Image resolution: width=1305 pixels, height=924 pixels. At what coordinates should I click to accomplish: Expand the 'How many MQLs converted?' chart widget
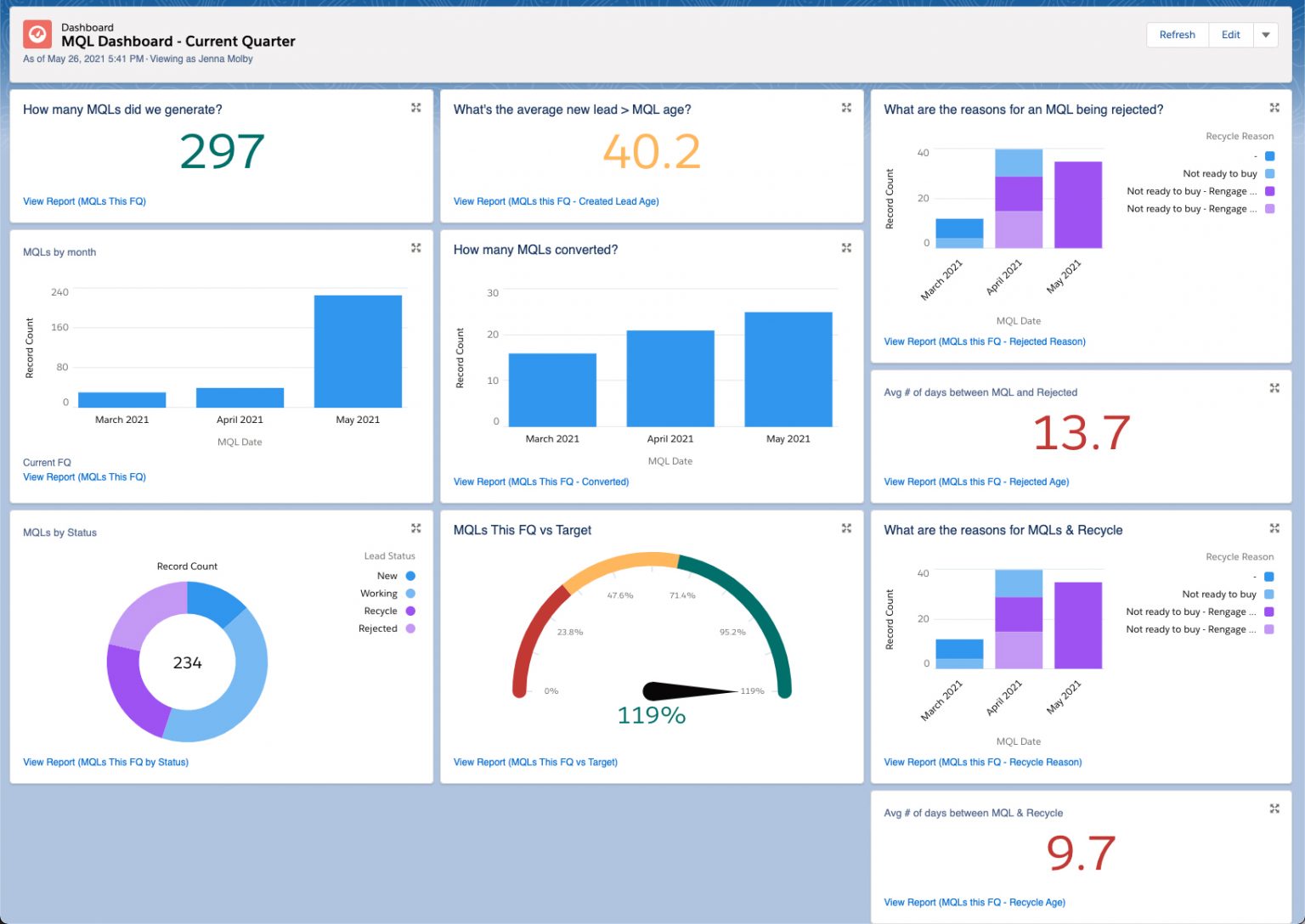point(846,247)
